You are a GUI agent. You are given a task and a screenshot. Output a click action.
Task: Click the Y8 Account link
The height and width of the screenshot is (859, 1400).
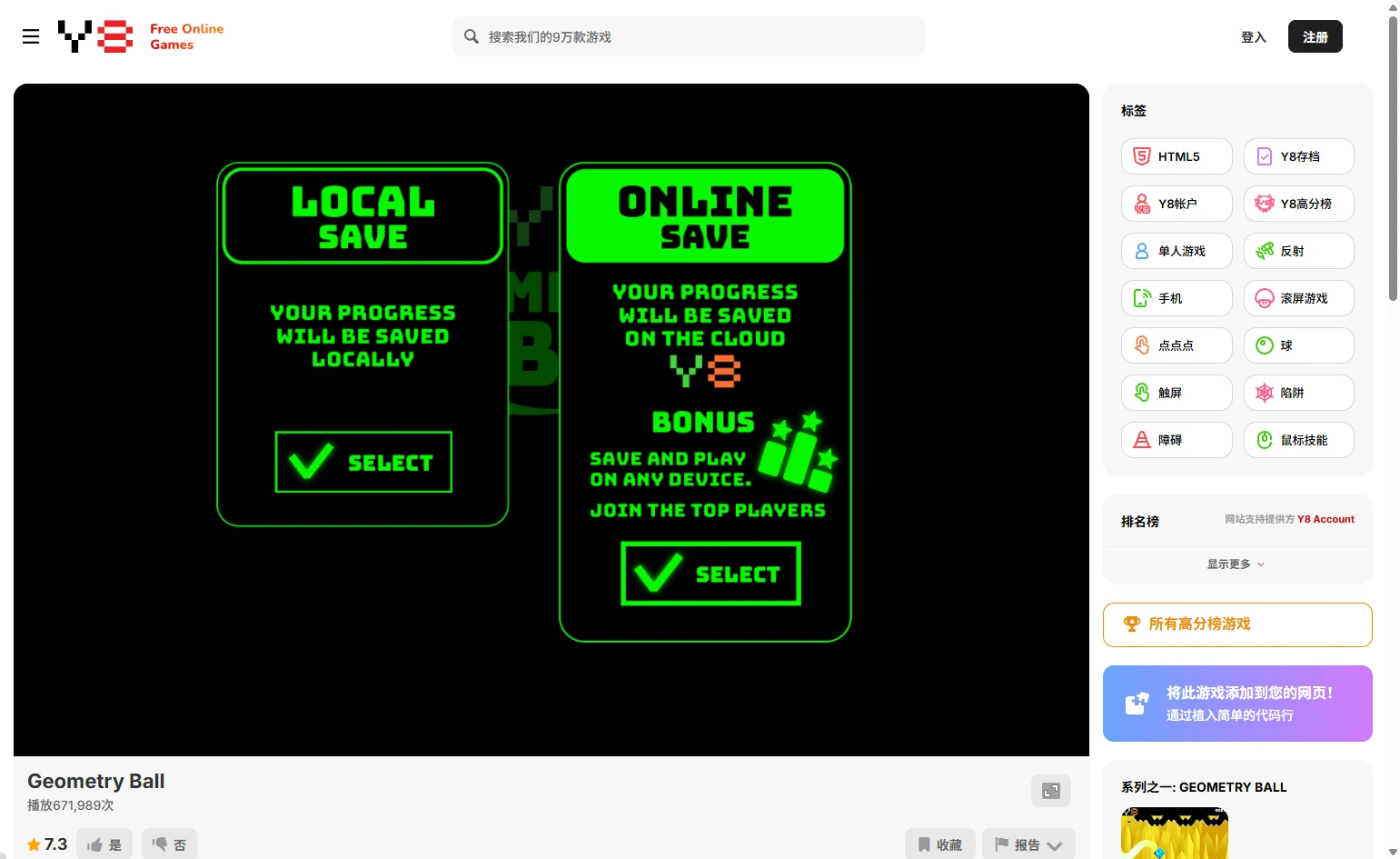[x=1326, y=520]
